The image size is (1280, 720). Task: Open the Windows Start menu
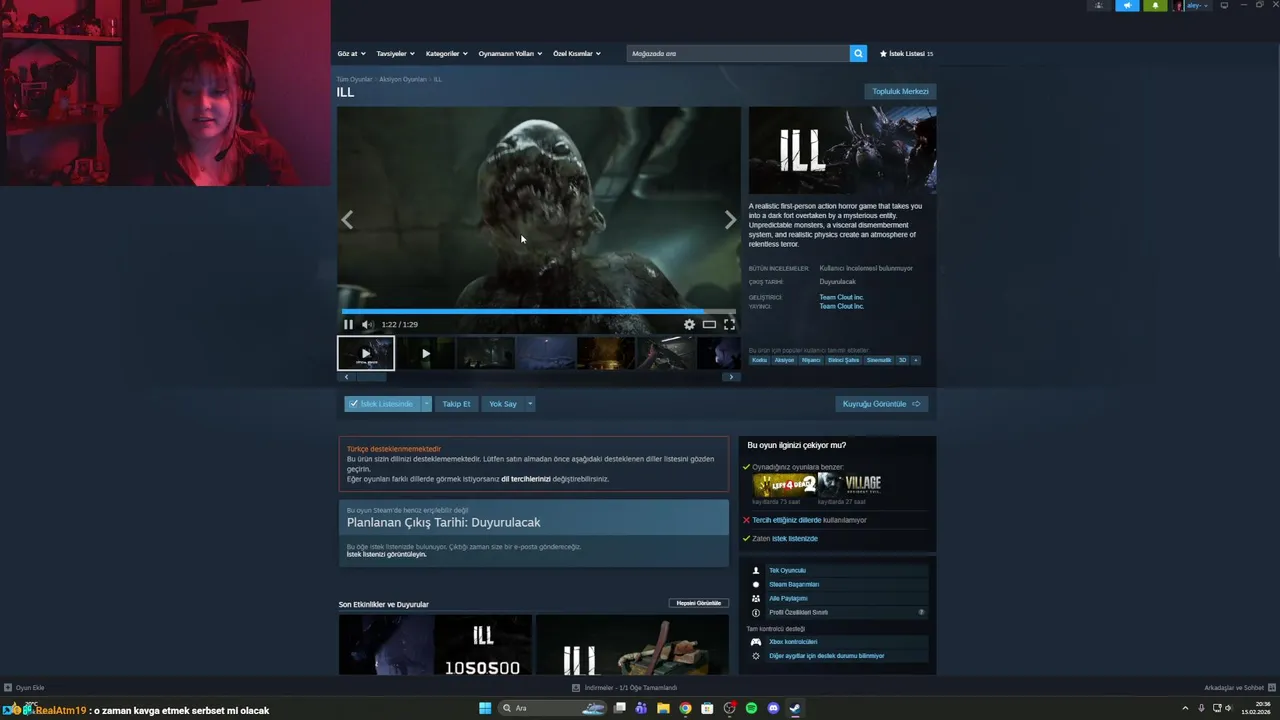(485, 708)
